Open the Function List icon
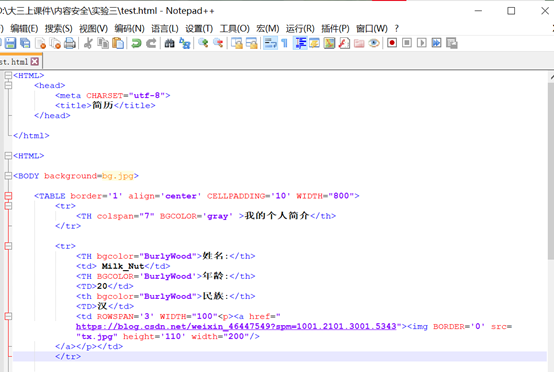554x372 pixels. 344,43
